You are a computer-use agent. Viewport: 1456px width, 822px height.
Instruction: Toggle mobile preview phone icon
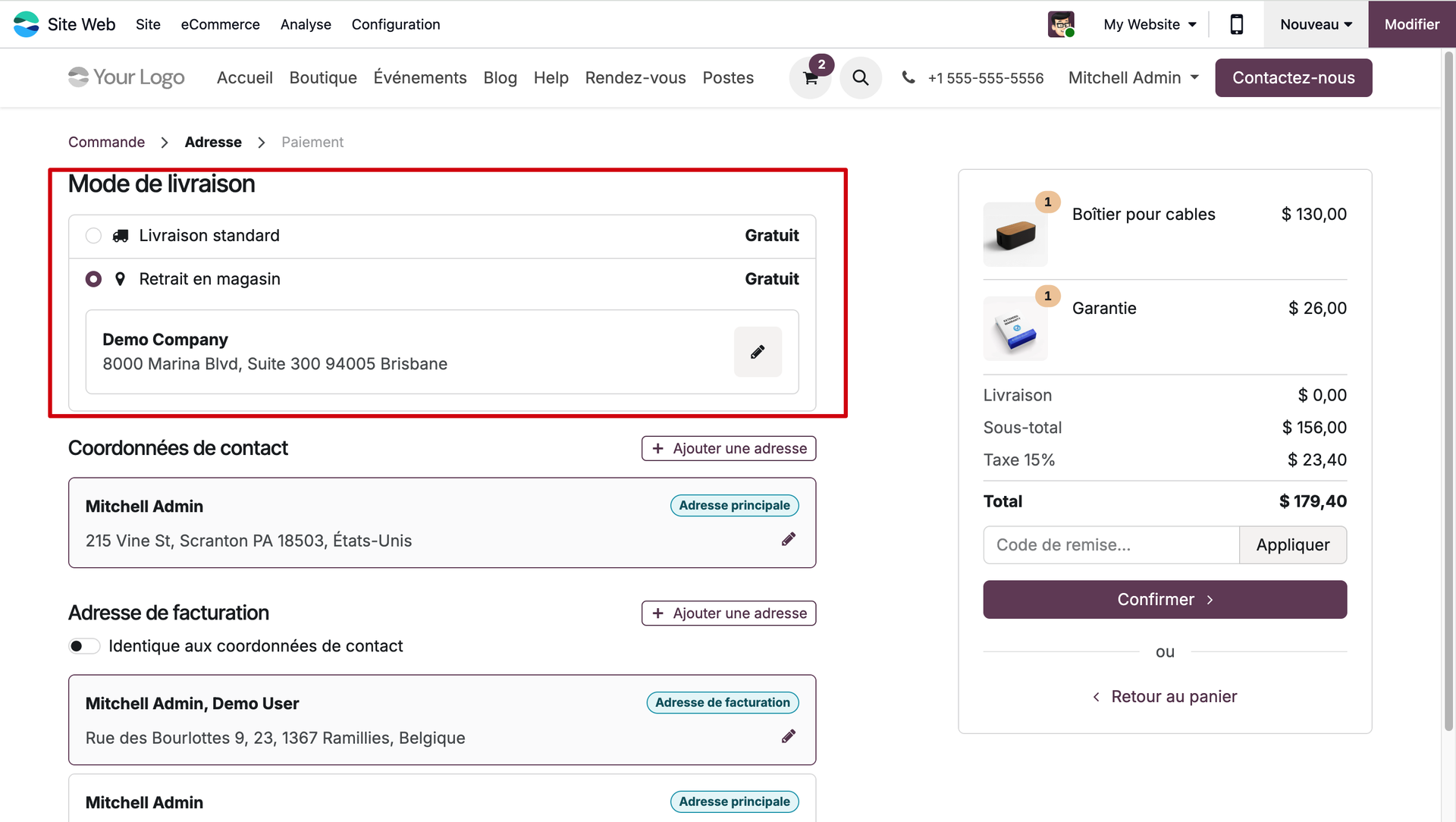[x=1236, y=24]
